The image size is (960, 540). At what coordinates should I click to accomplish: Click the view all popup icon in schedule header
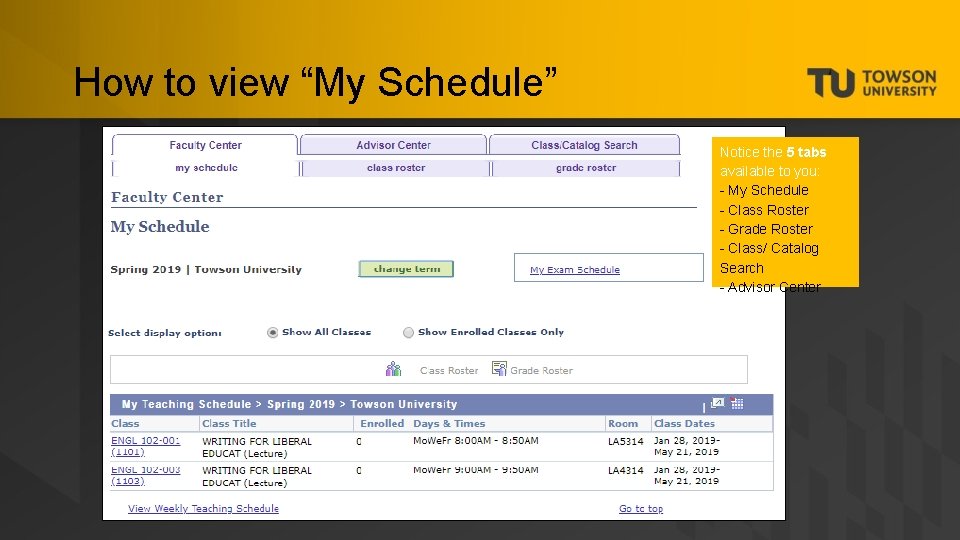tap(718, 403)
